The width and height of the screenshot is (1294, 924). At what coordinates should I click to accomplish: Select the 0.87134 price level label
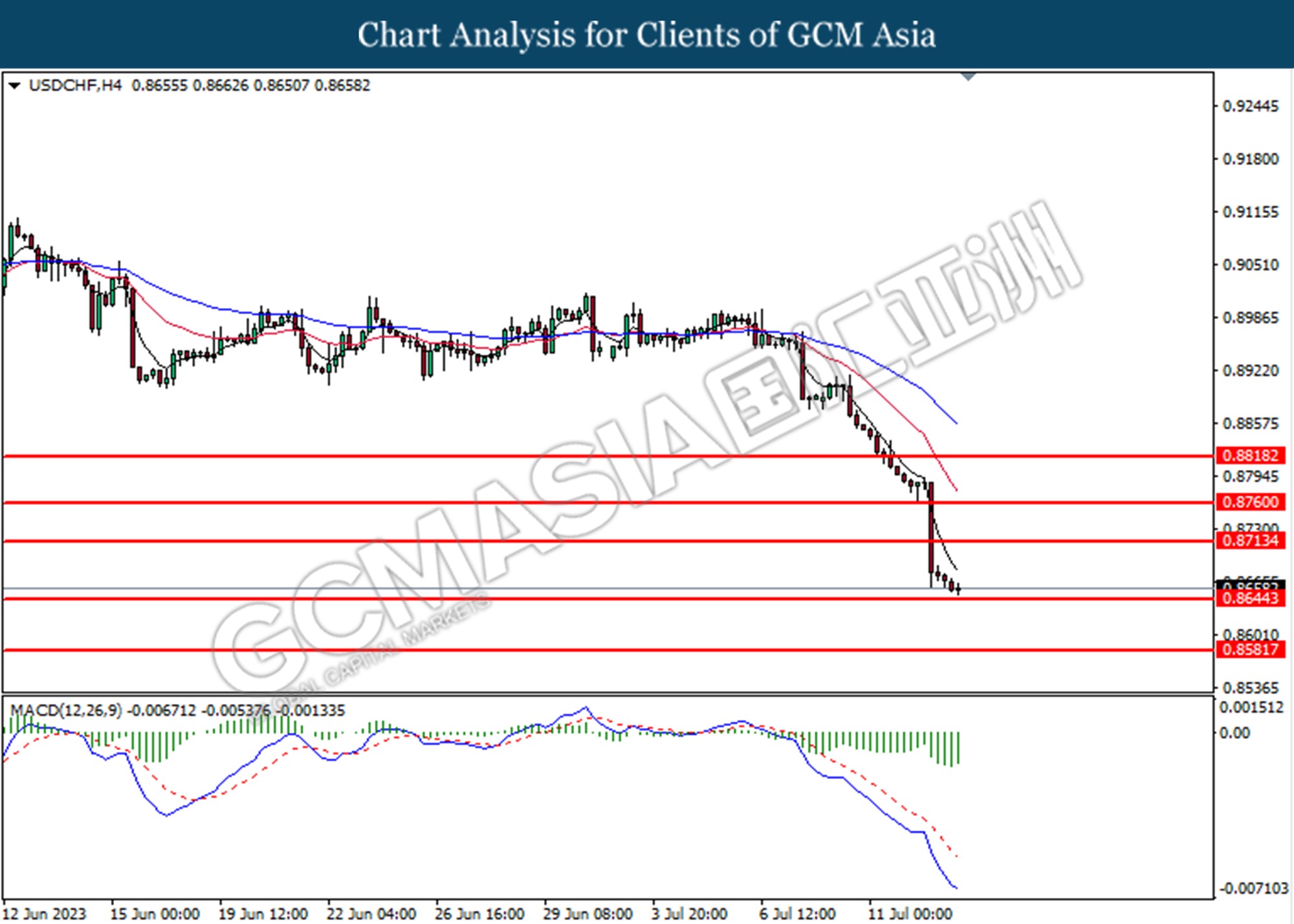point(1251,540)
